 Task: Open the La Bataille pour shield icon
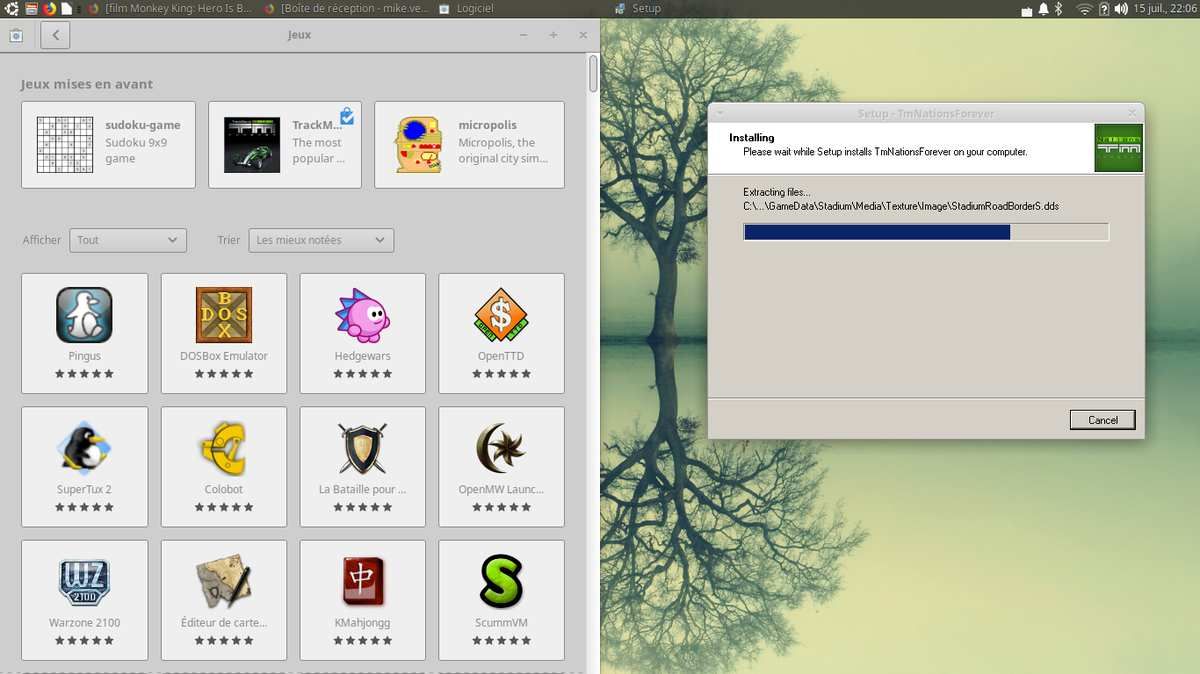tap(362, 448)
